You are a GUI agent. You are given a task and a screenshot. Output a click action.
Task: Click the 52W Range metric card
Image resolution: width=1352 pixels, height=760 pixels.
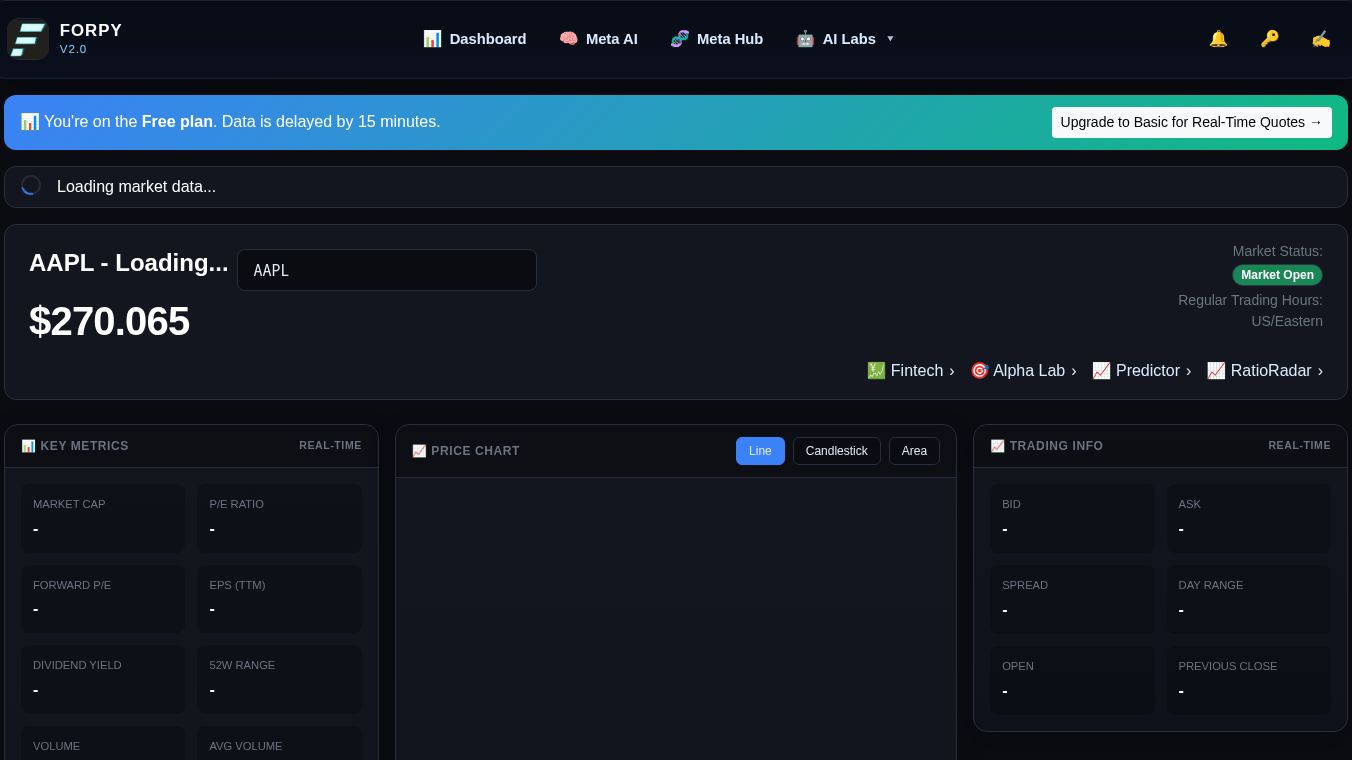[279, 679]
